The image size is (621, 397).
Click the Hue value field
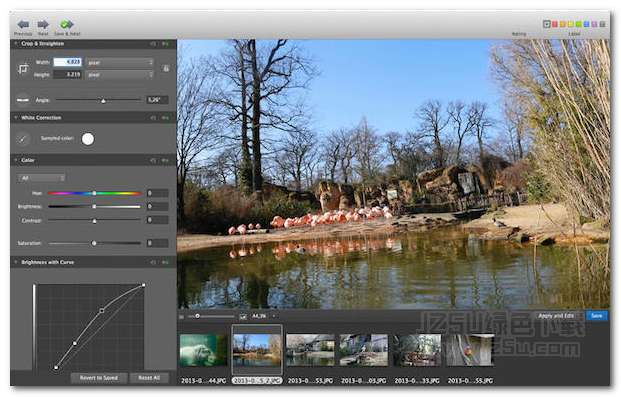pos(157,193)
